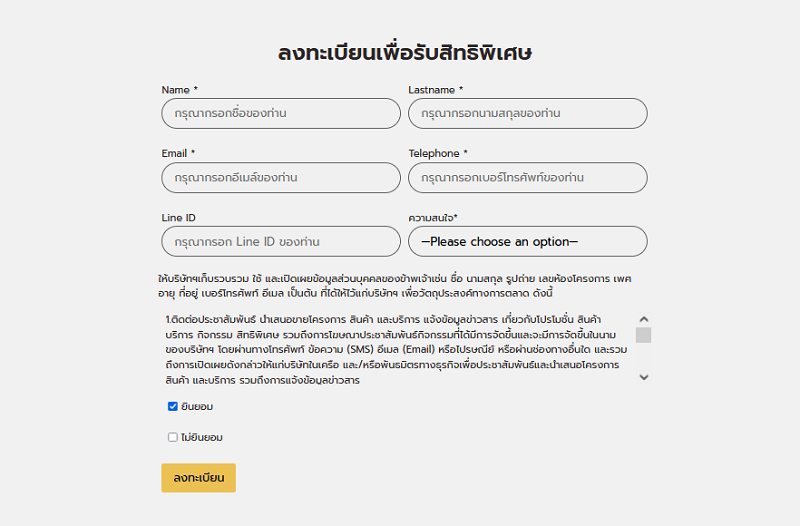This screenshot has width=800, height=526.
Task: Click the ความสนใจ* dropdown label
Action: (x=440, y=218)
